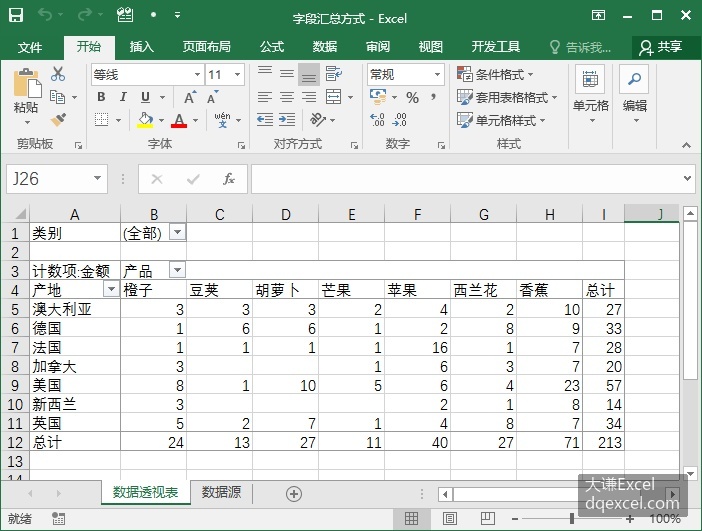
Task: Switch to the 数据 ribbon tab
Action: coord(325,47)
